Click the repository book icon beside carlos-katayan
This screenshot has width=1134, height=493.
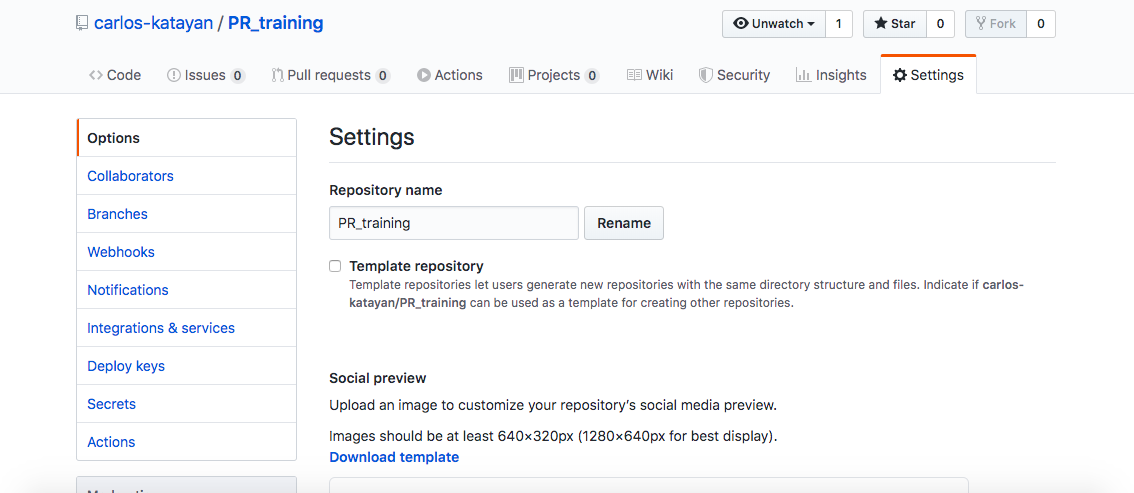point(82,23)
